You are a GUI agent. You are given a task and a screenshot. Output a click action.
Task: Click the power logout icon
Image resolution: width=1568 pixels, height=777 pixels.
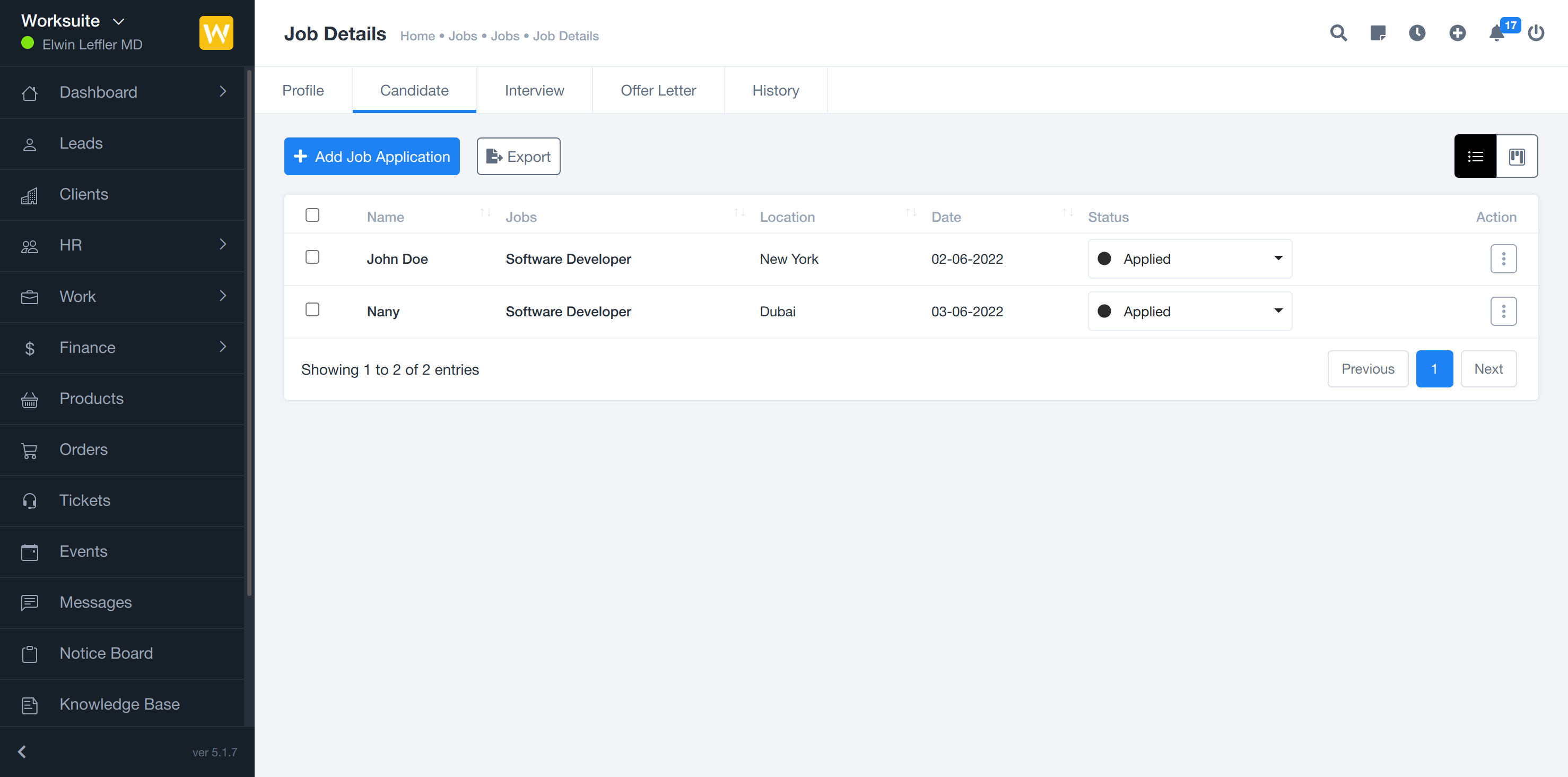tap(1536, 33)
